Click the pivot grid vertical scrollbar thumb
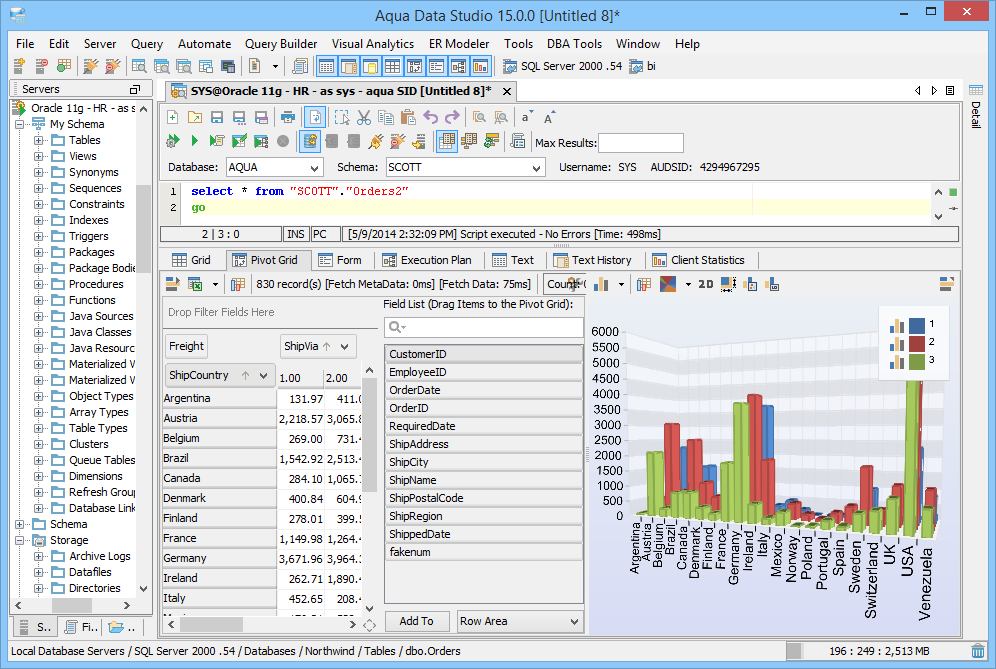The width and height of the screenshot is (996, 669). 370,435
